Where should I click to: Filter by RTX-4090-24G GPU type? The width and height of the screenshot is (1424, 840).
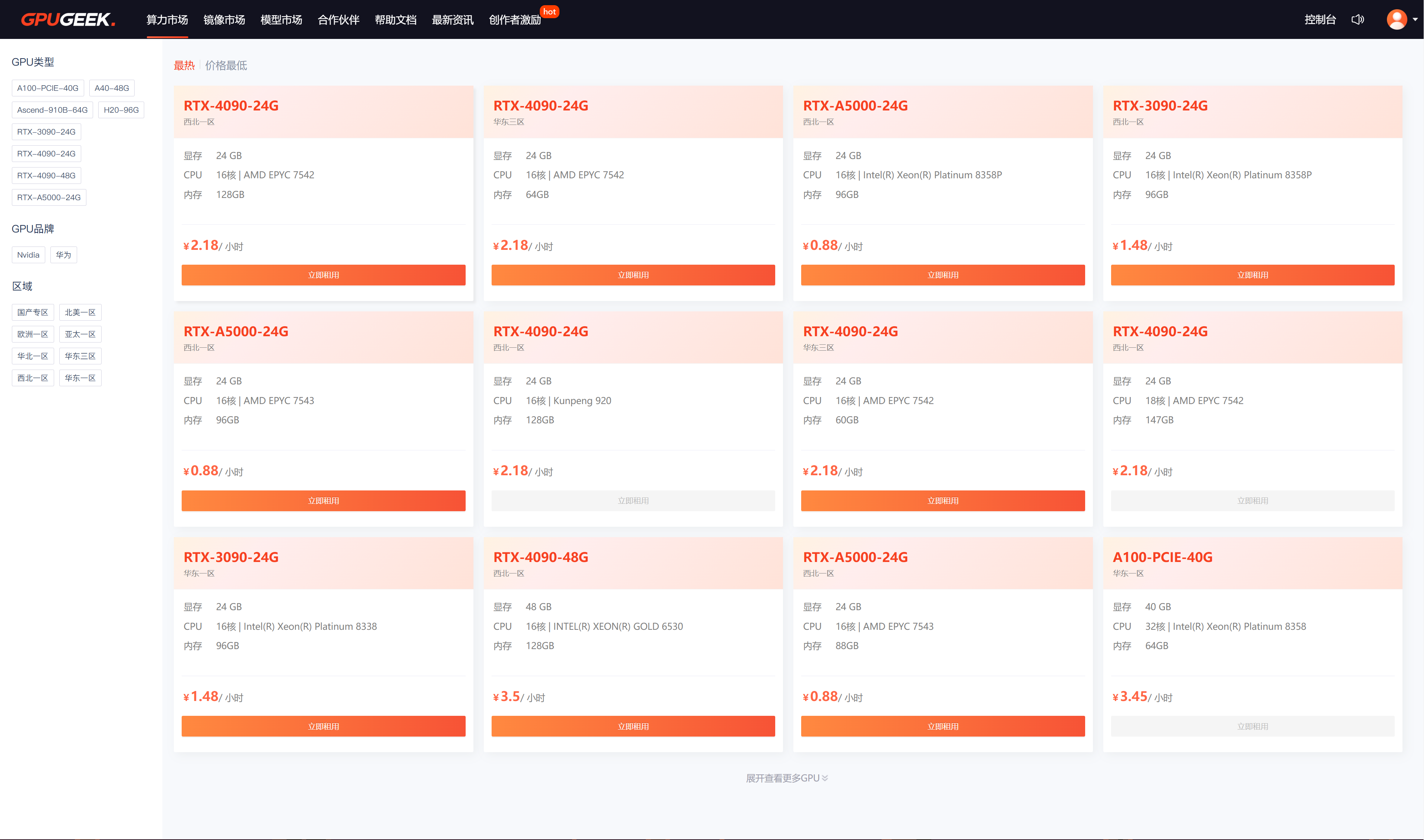[x=46, y=154]
